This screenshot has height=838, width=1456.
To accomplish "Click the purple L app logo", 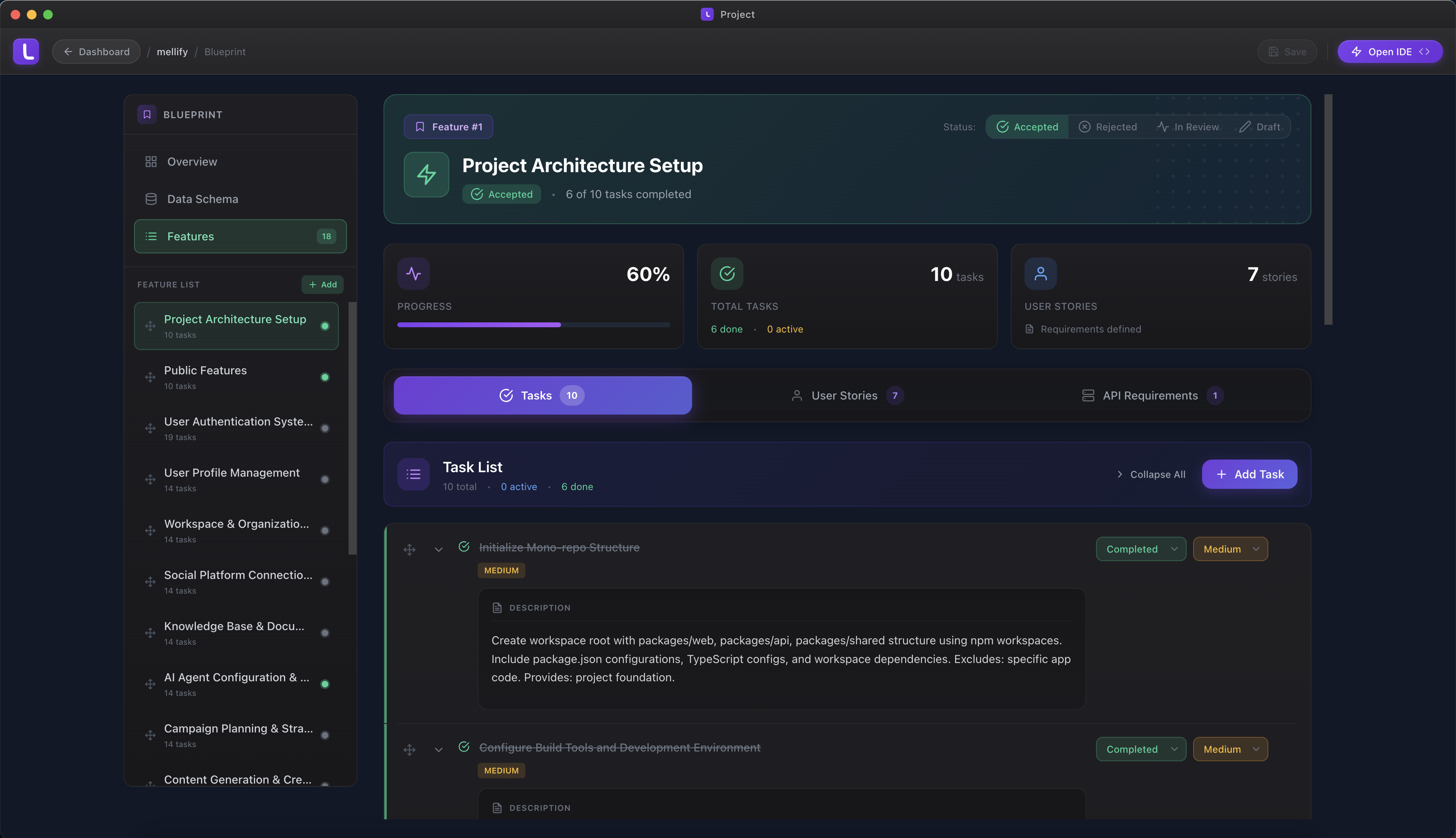I will 26,51.
